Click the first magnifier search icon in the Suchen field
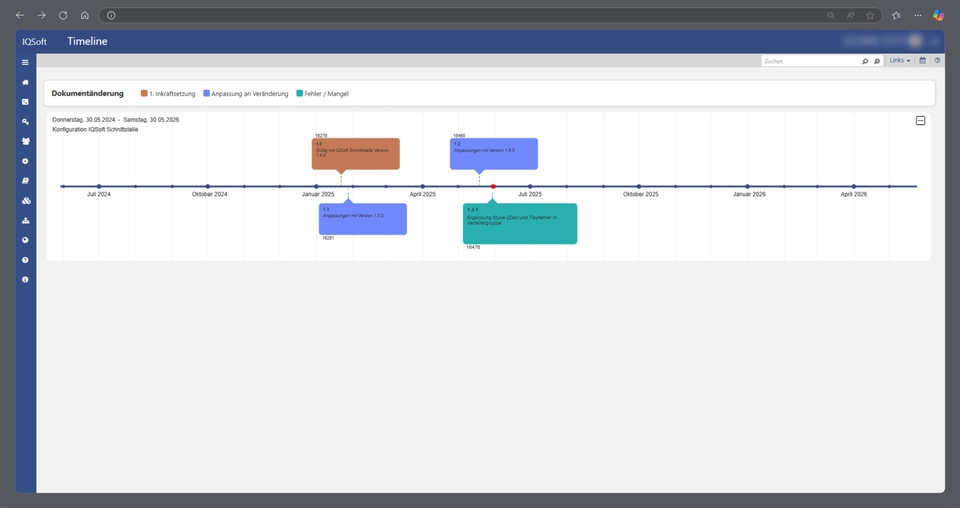960x508 pixels. click(865, 61)
